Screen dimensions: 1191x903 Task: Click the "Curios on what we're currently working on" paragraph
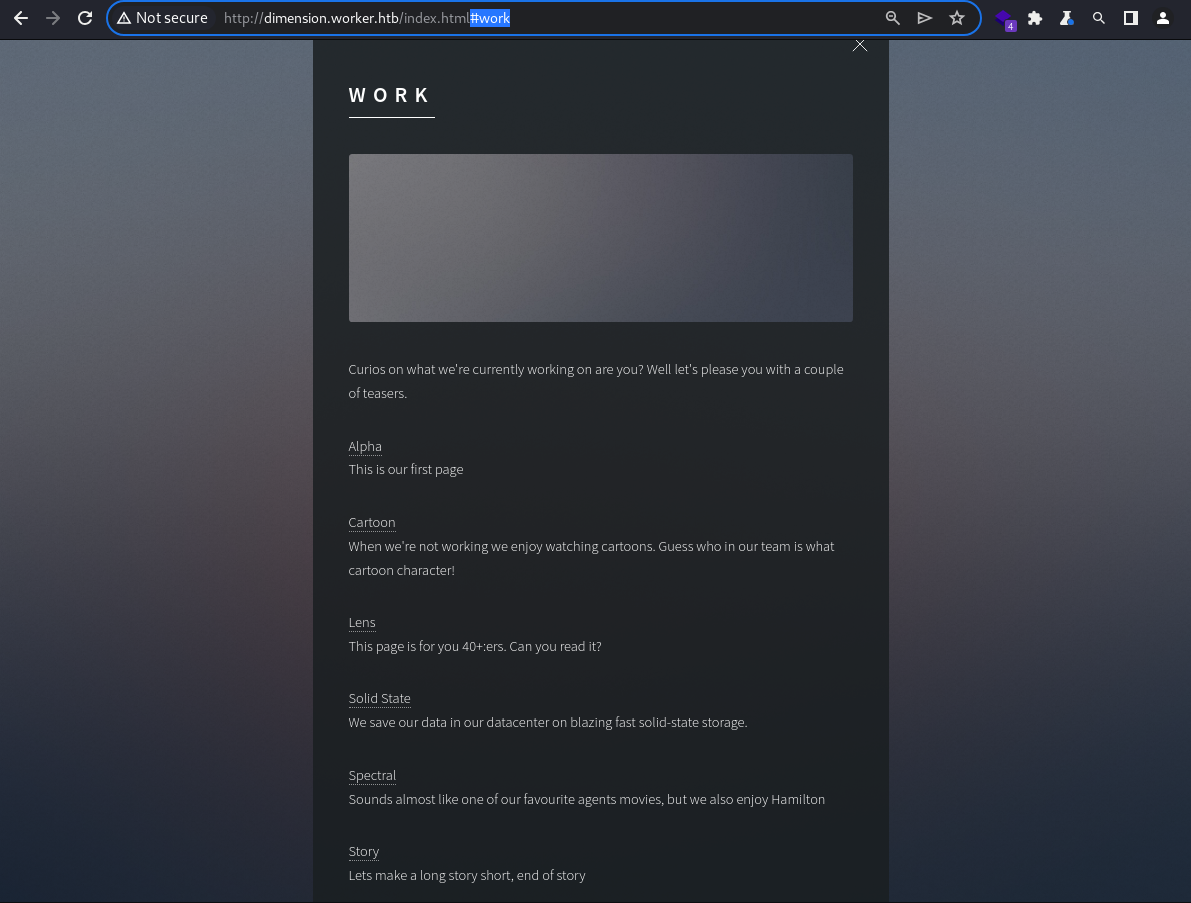point(596,381)
